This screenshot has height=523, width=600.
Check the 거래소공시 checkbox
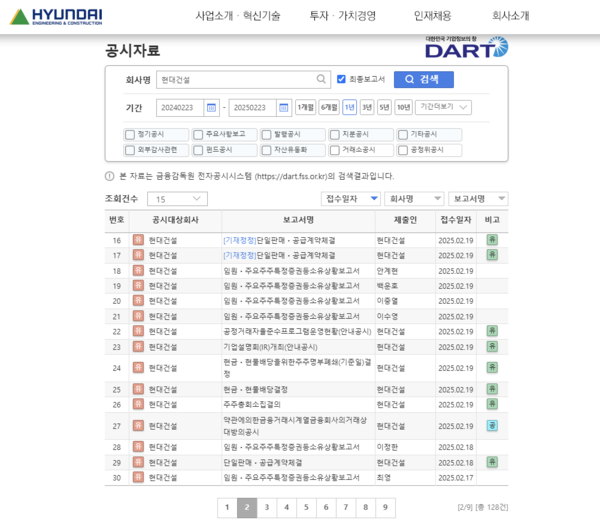tap(335, 150)
